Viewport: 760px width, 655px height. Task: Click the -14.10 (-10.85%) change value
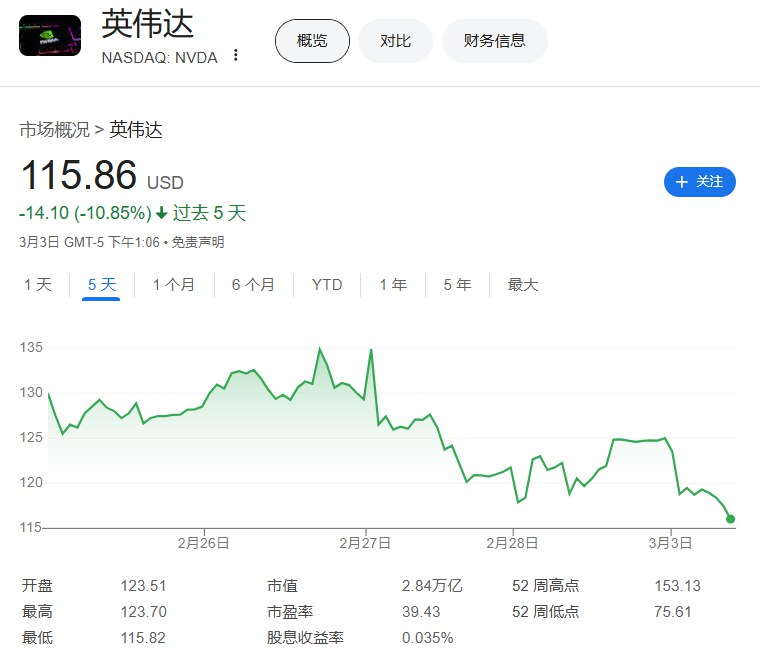[85, 213]
